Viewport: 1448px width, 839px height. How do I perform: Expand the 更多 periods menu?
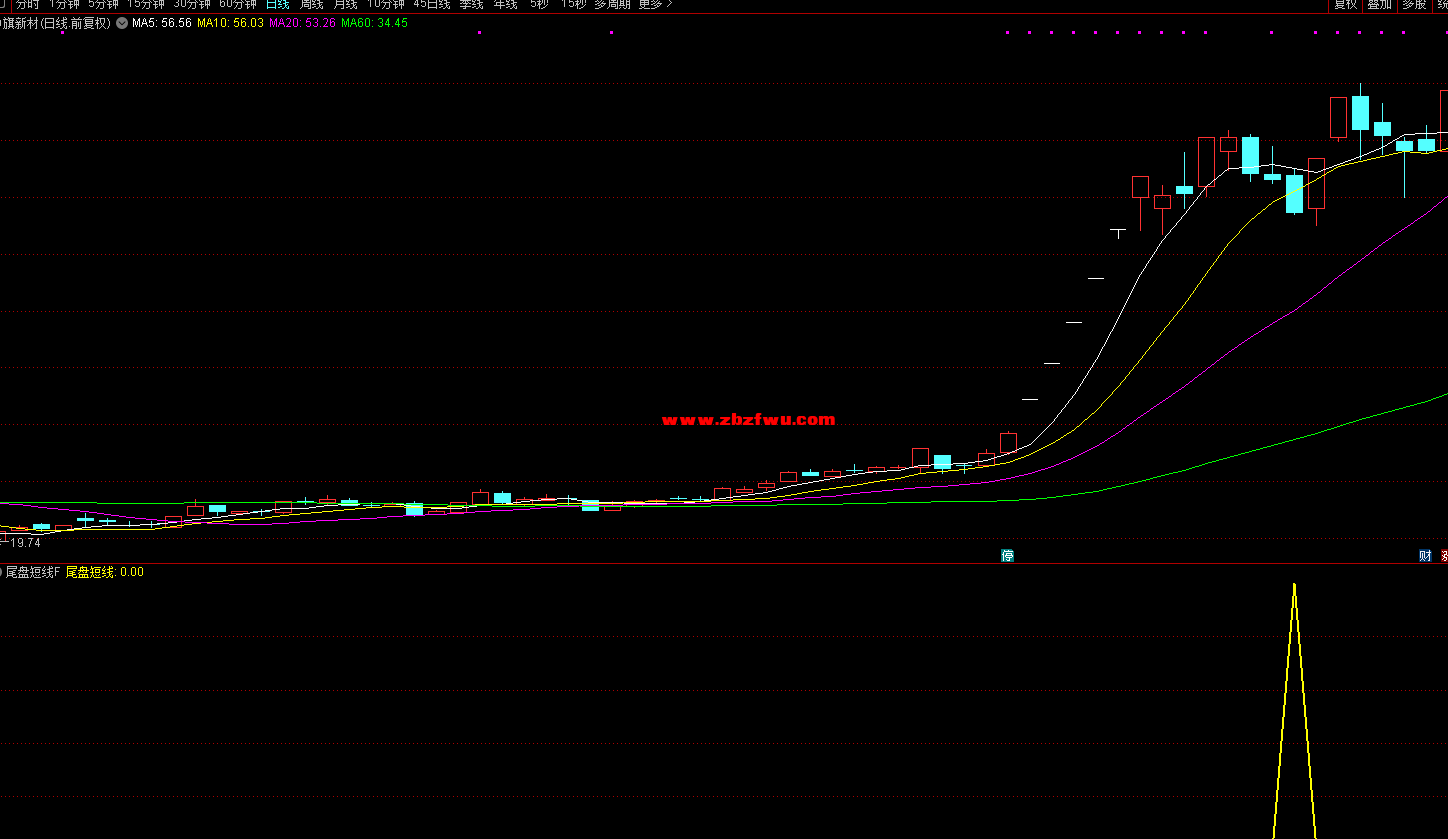[655, 4]
